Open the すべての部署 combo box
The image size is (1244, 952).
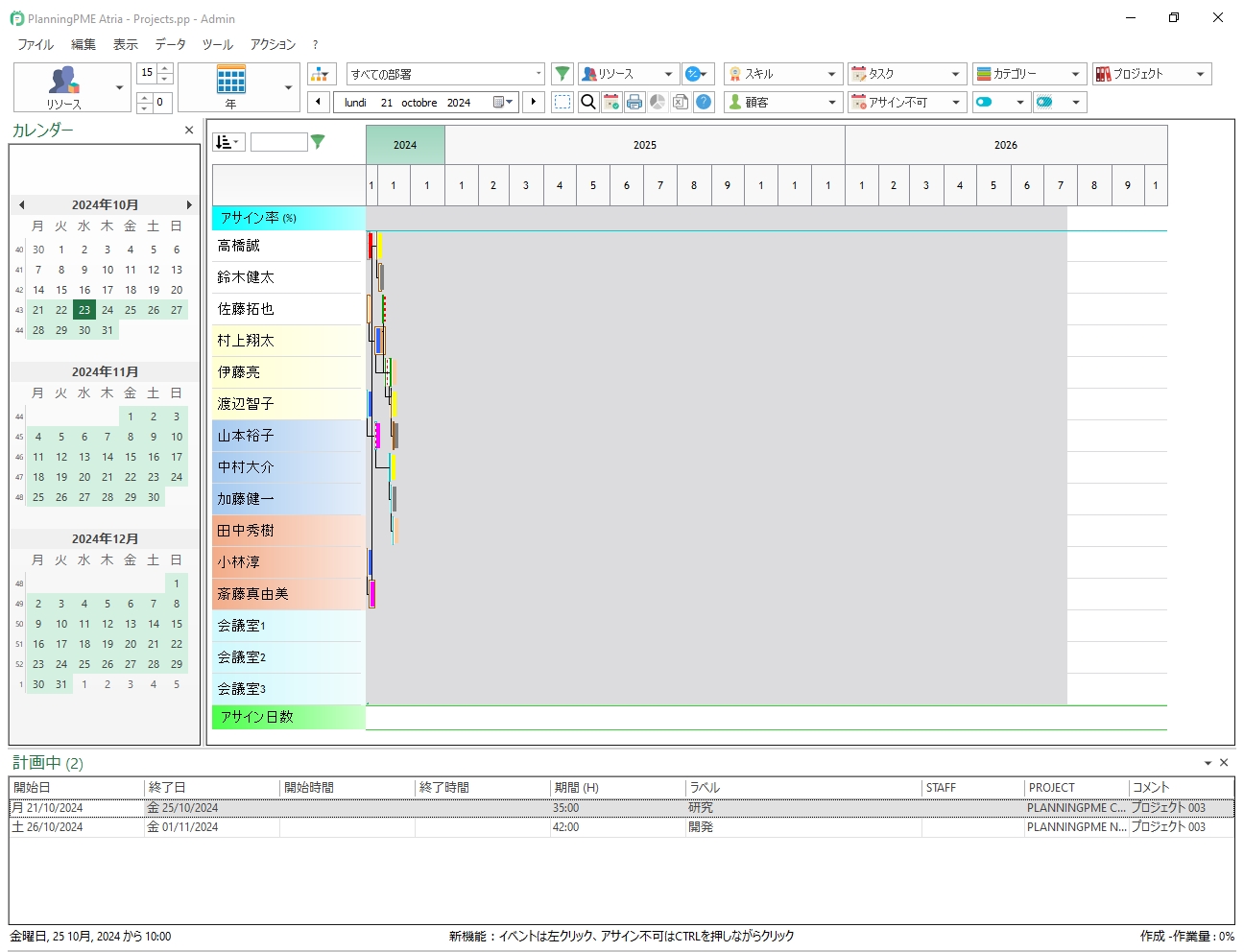[x=445, y=74]
